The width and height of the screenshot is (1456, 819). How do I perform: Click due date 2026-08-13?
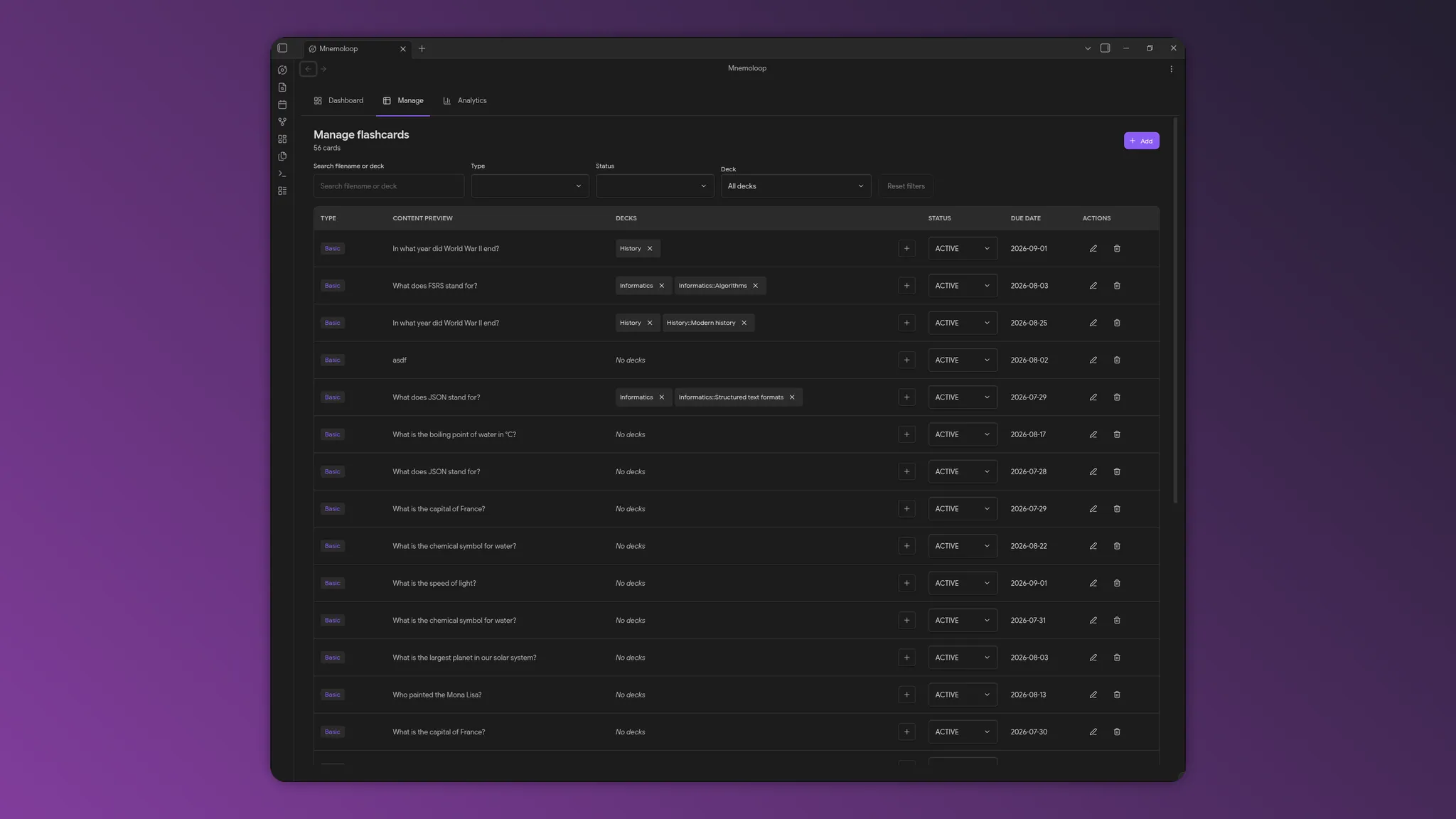click(x=1028, y=695)
